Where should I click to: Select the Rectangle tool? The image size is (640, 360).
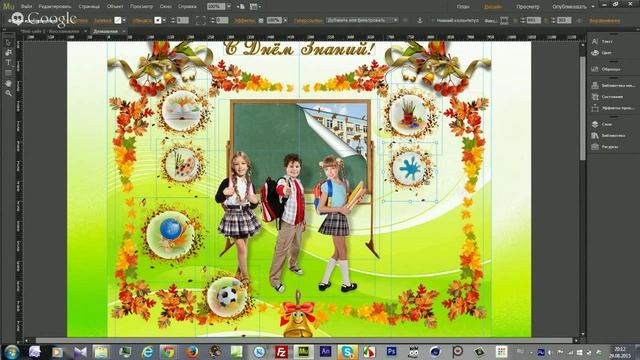coord(8,73)
